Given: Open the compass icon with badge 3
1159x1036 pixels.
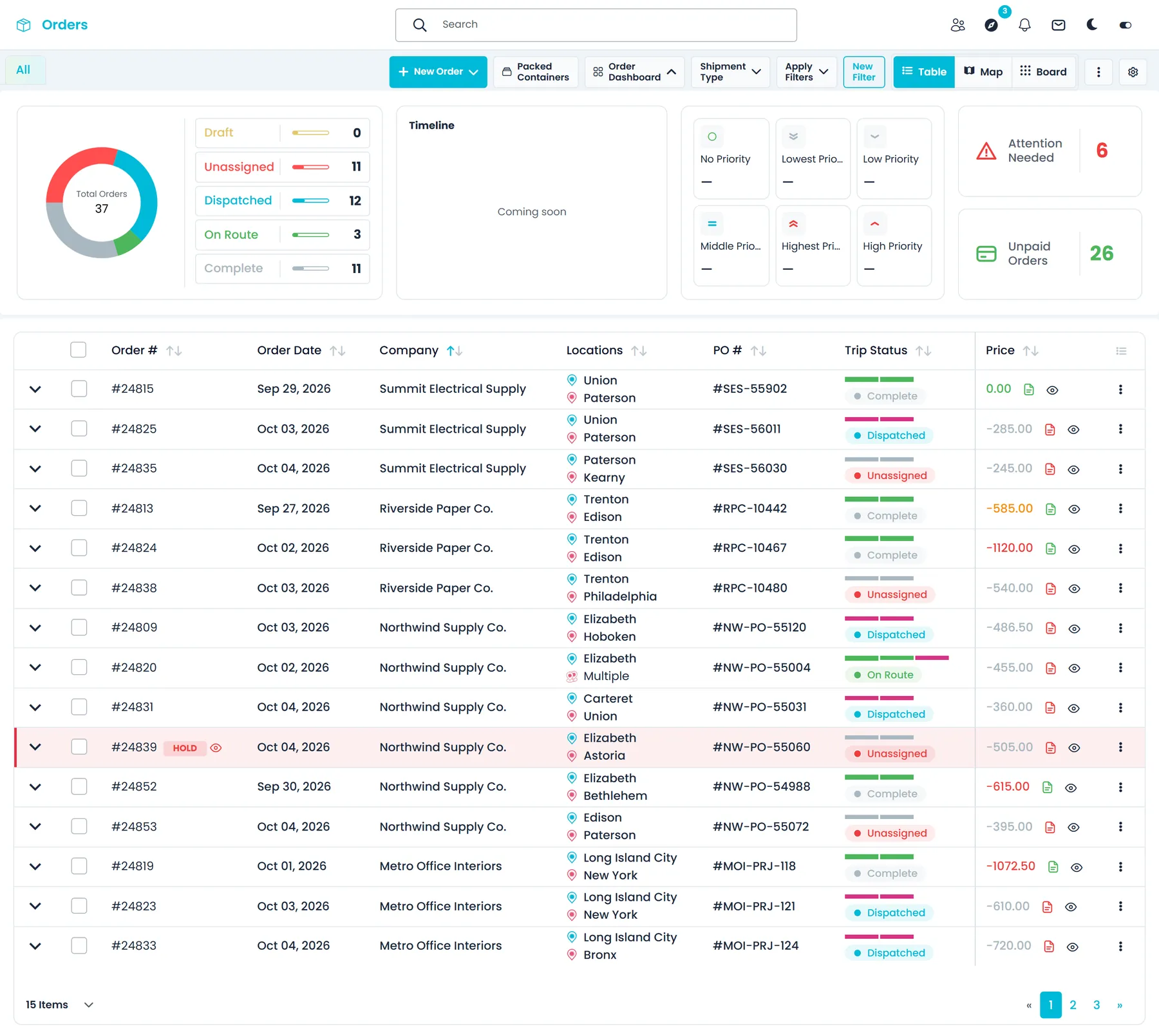Looking at the screenshot, I should 992,25.
